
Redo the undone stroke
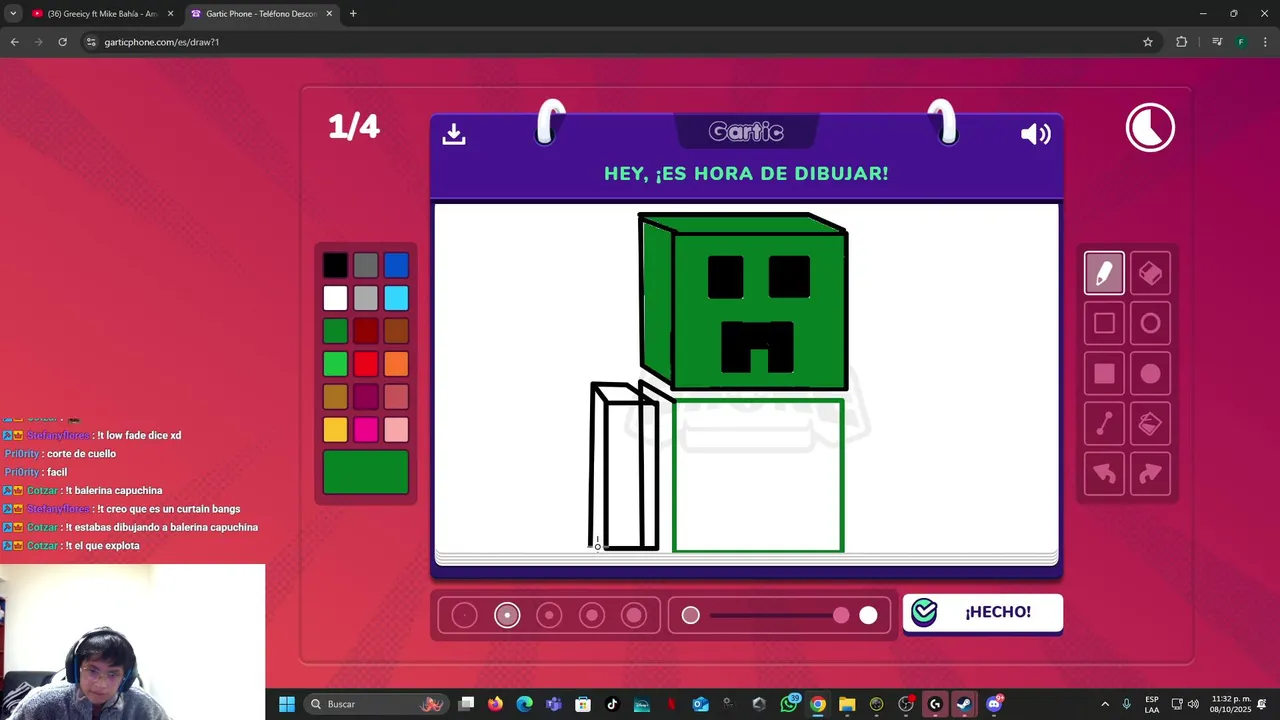click(1150, 474)
